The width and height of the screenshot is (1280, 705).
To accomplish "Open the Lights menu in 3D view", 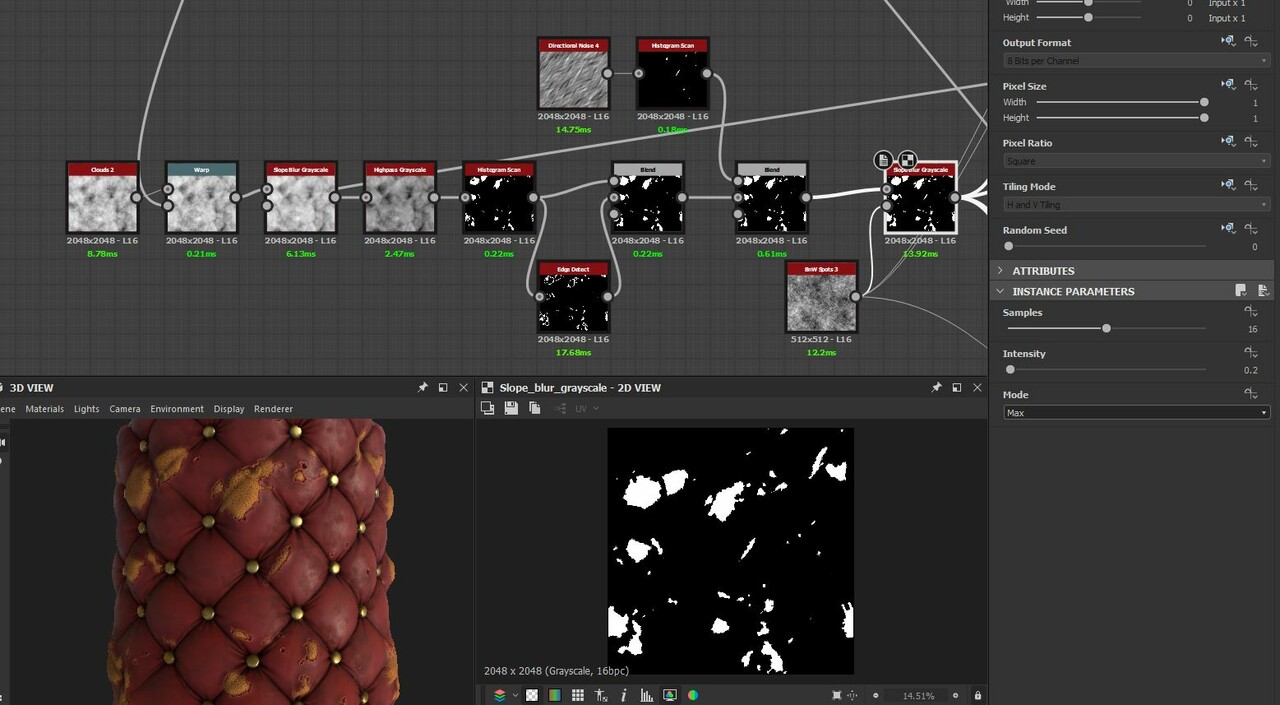I will 87,409.
